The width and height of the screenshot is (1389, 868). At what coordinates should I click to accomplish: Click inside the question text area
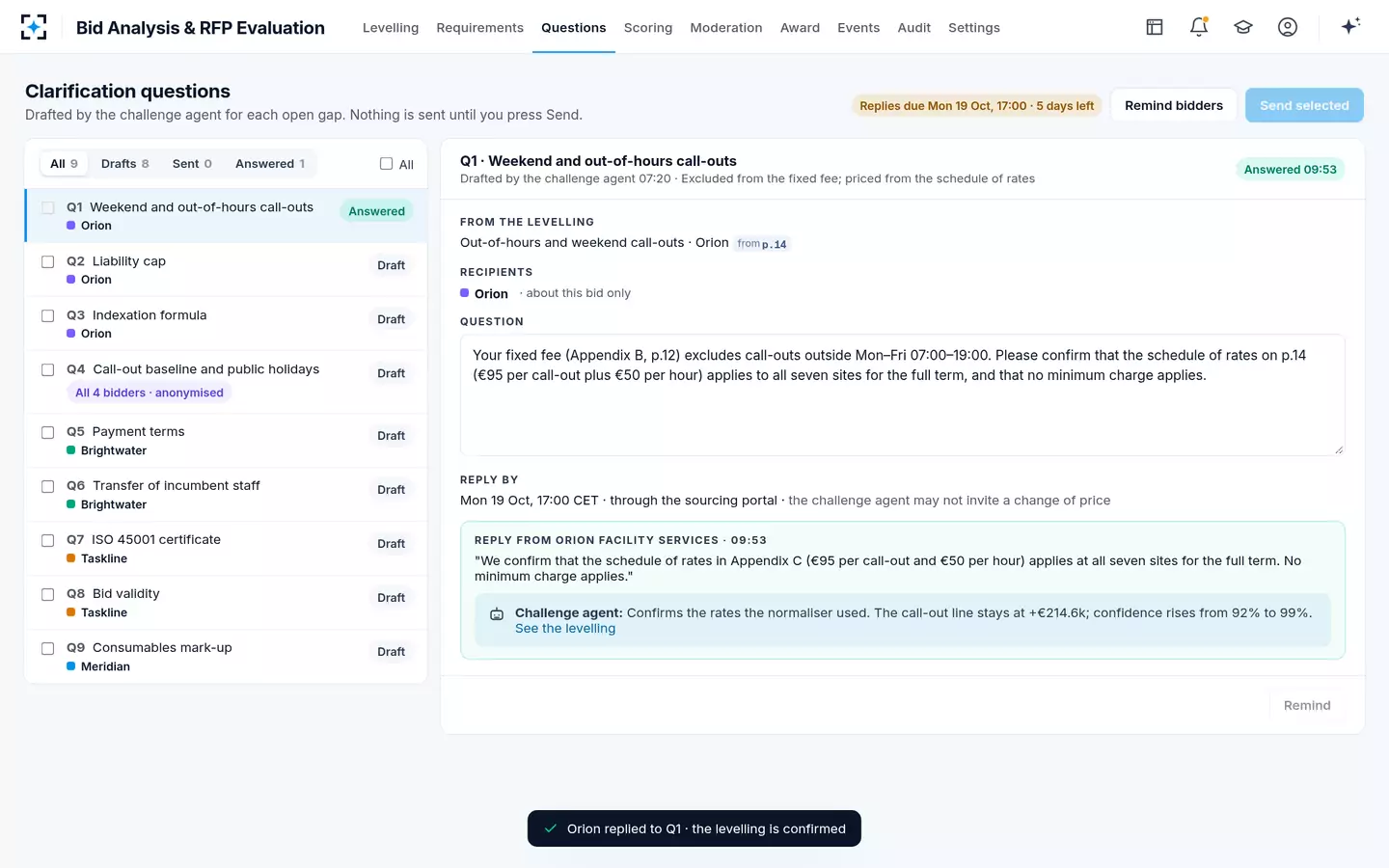click(903, 394)
